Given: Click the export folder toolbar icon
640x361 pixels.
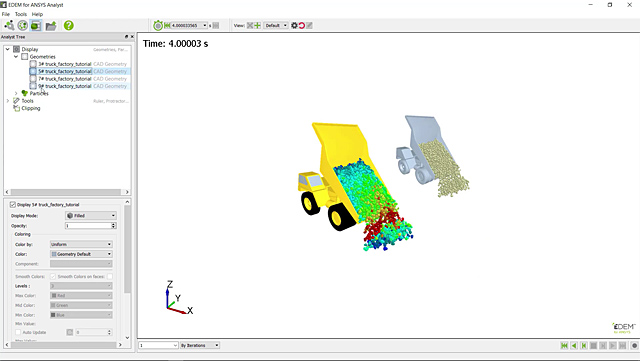Looking at the screenshot, I should (x=51, y=26).
